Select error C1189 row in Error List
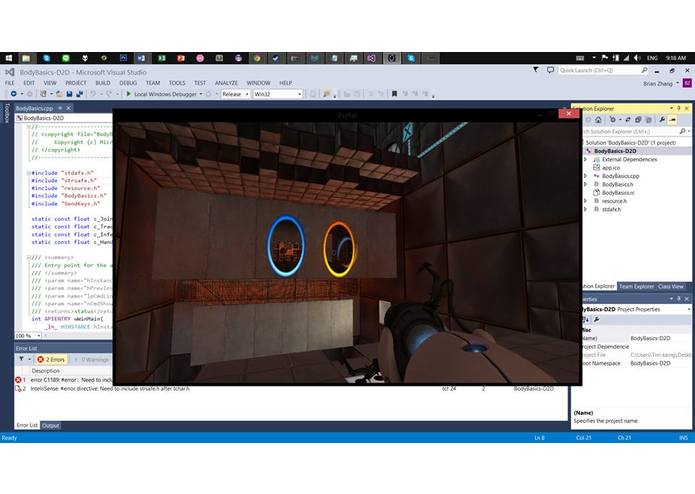 coord(64,380)
